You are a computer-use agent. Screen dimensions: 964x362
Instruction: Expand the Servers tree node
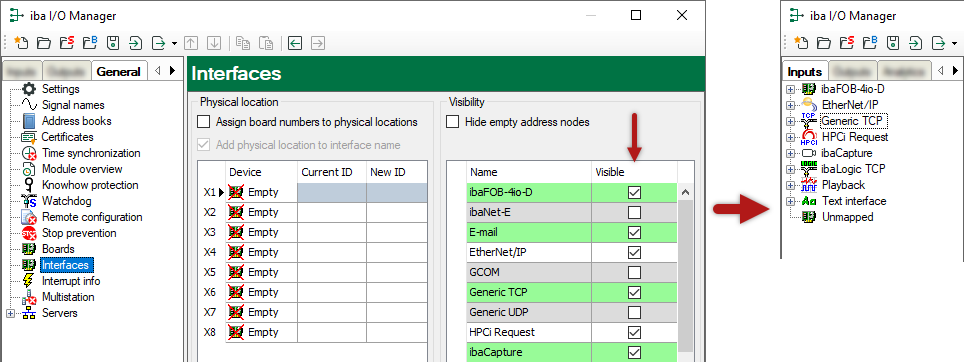tap(10, 313)
